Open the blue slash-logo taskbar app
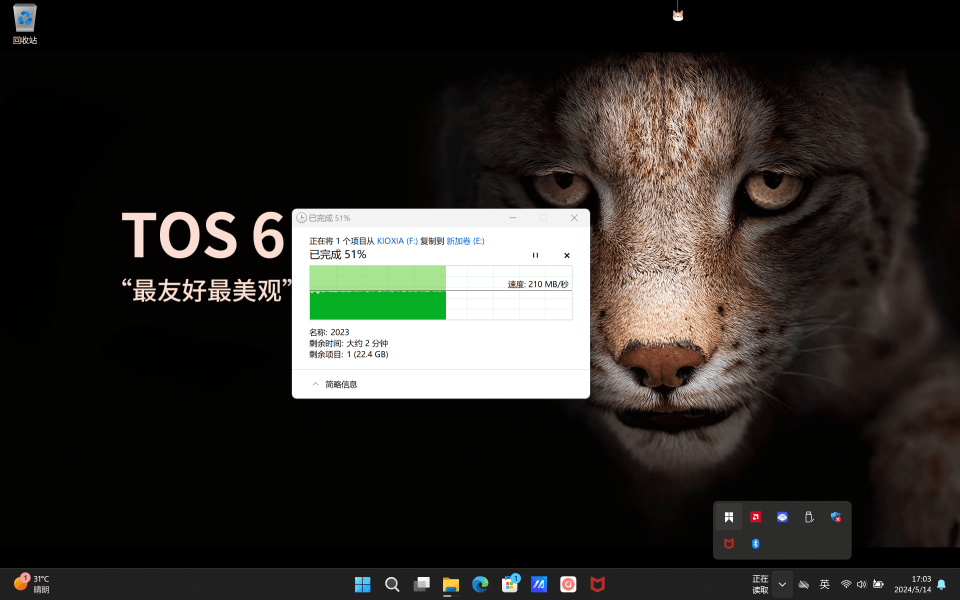 click(539, 584)
